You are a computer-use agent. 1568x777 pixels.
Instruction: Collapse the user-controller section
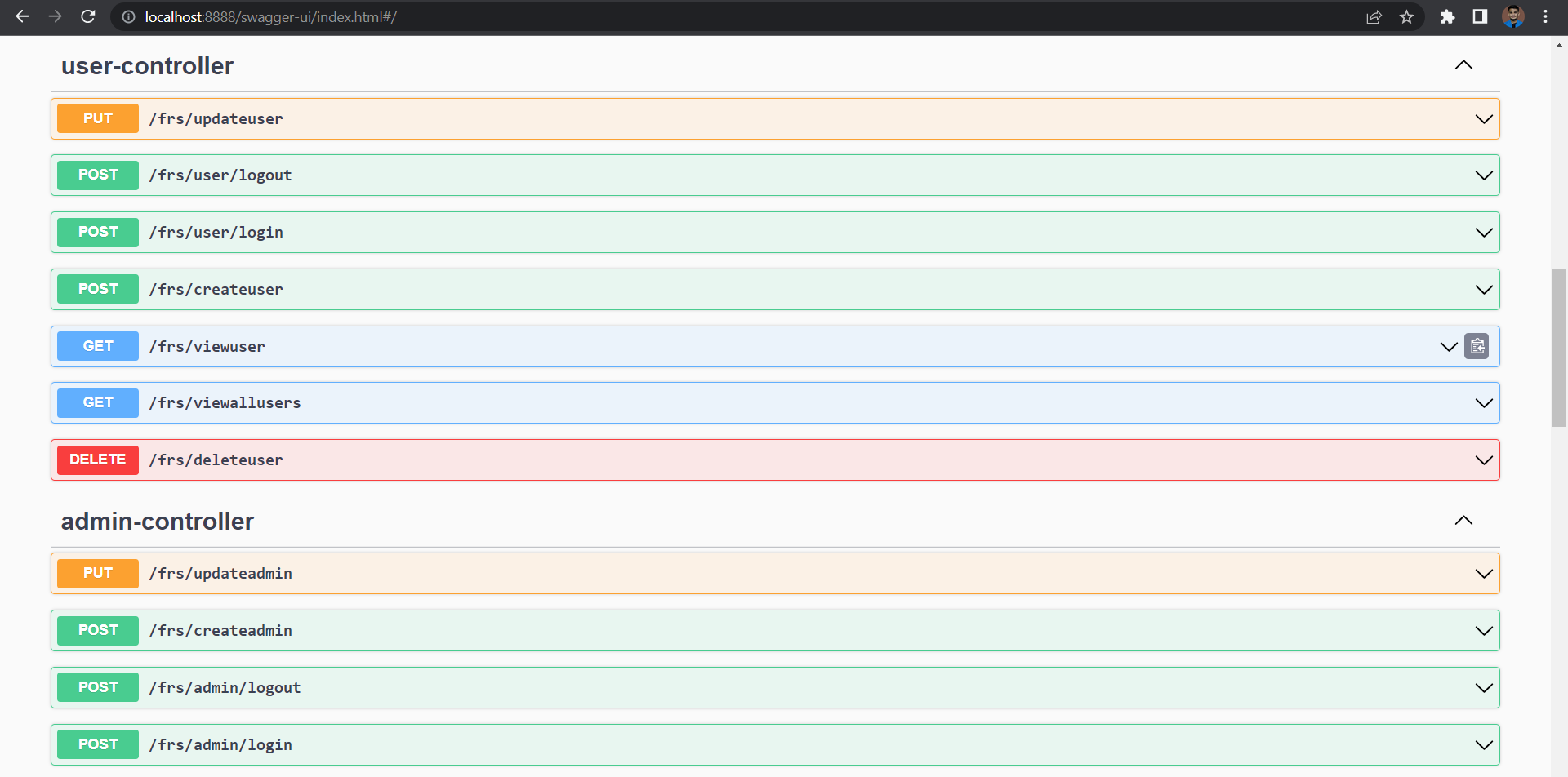[x=1463, y=65]
